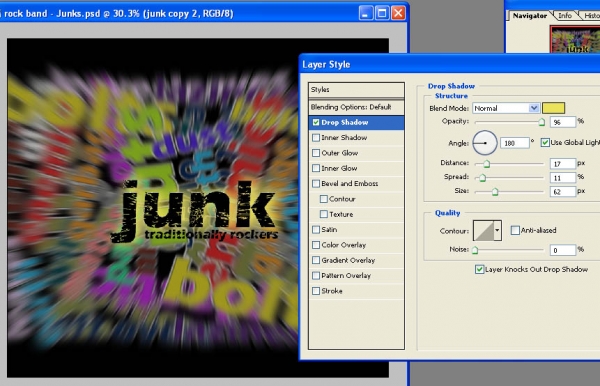Turn on Color Overlay checkbox
This screenshot has width=600, height=386.
tap(316, 245)
